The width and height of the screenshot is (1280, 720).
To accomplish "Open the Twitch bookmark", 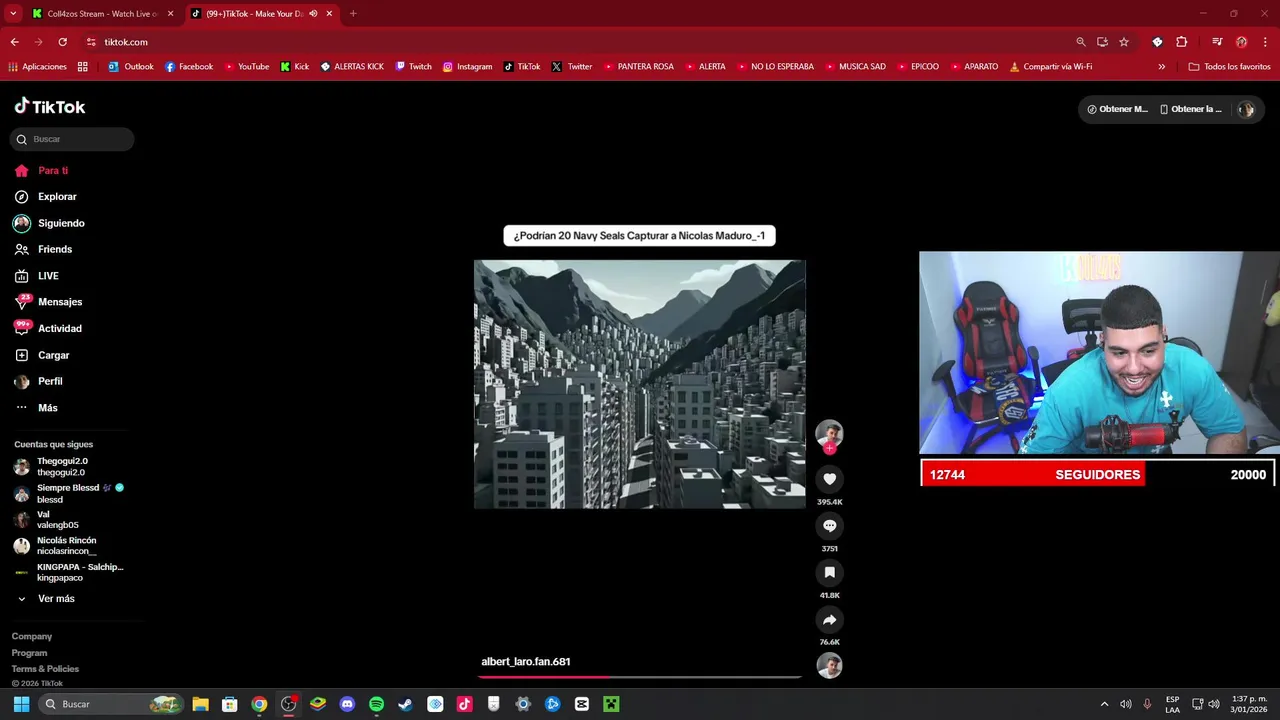I will 414,67.
